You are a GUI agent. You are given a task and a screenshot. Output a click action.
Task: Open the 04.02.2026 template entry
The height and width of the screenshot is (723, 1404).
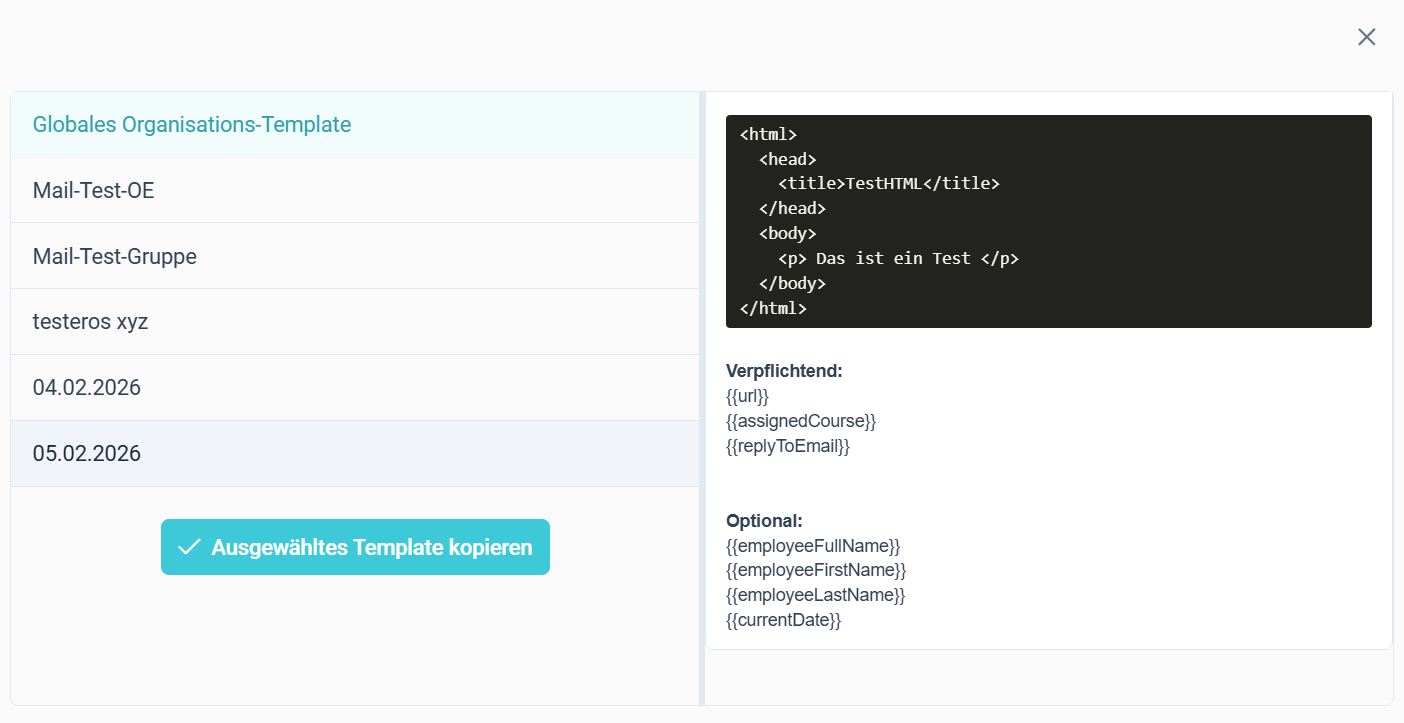(355, 388)
